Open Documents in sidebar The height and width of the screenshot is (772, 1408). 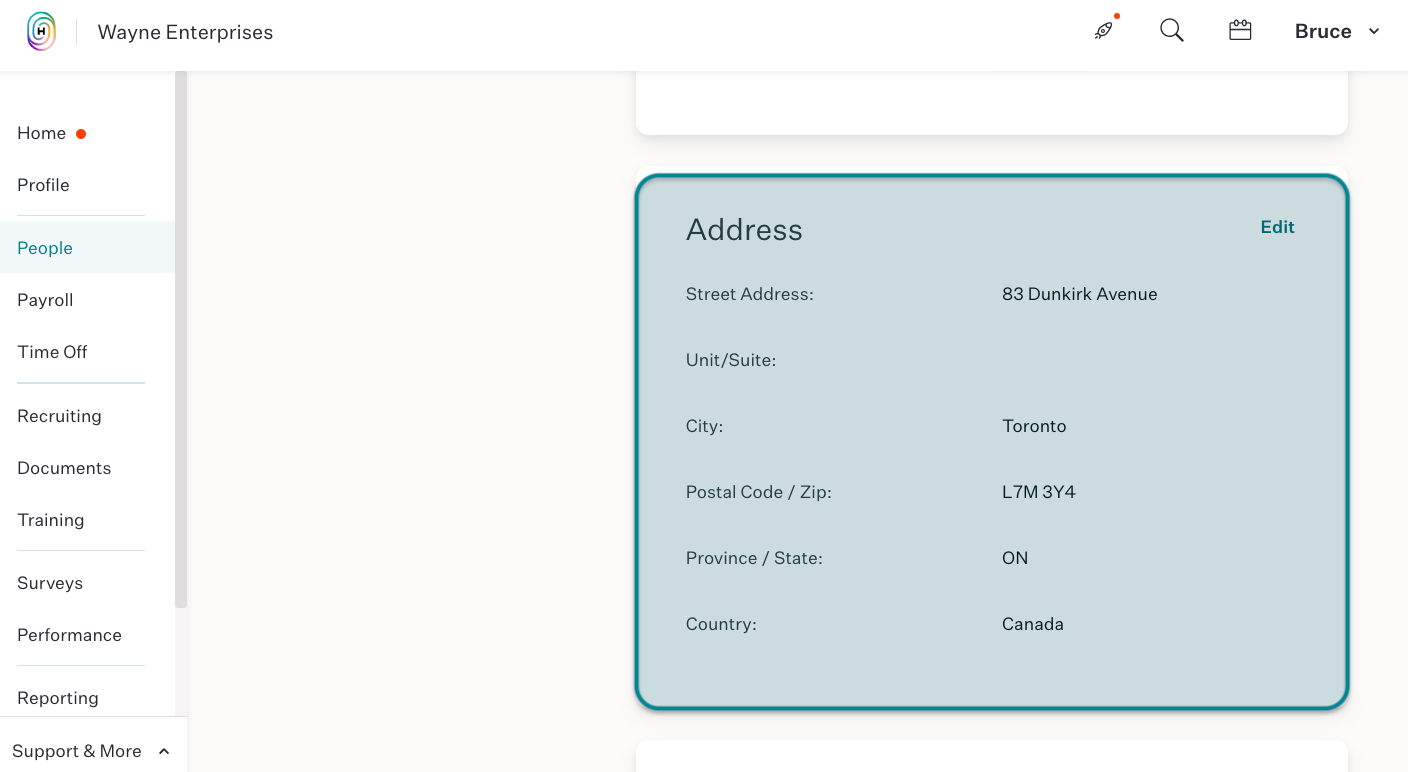pos(64,468)
